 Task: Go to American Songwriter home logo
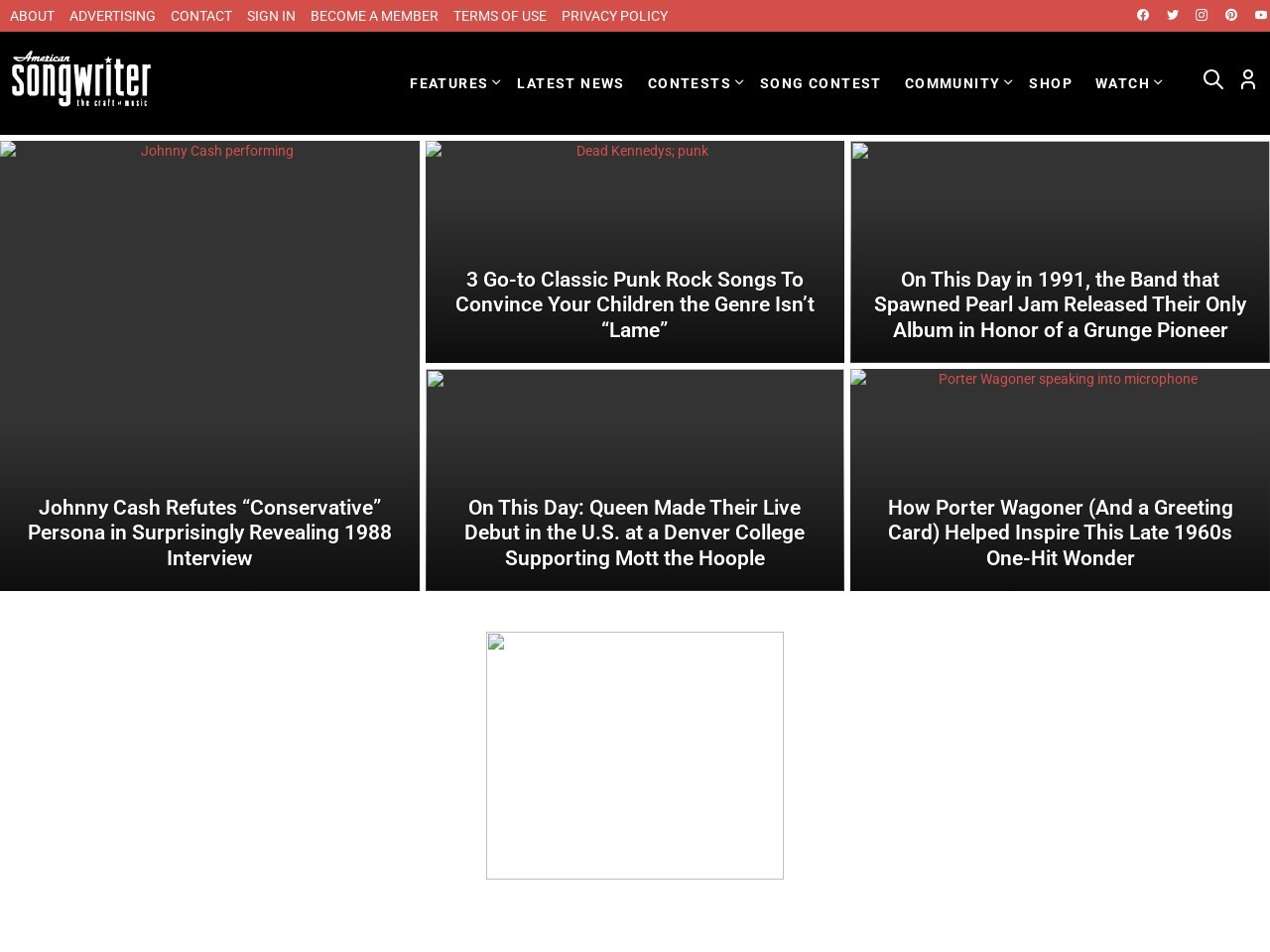[x=81, y=78]
